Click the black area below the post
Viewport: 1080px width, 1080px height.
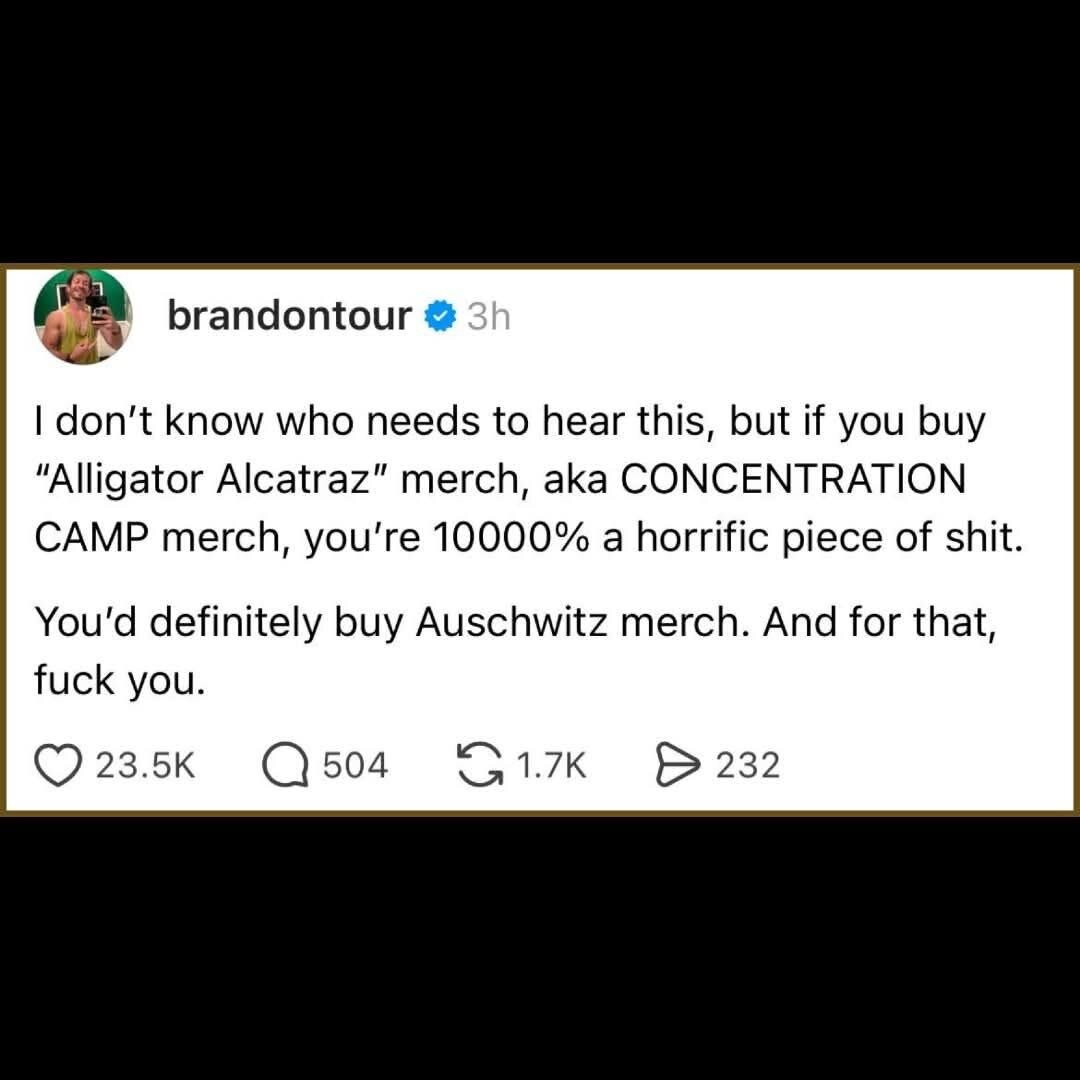[540, 948]
